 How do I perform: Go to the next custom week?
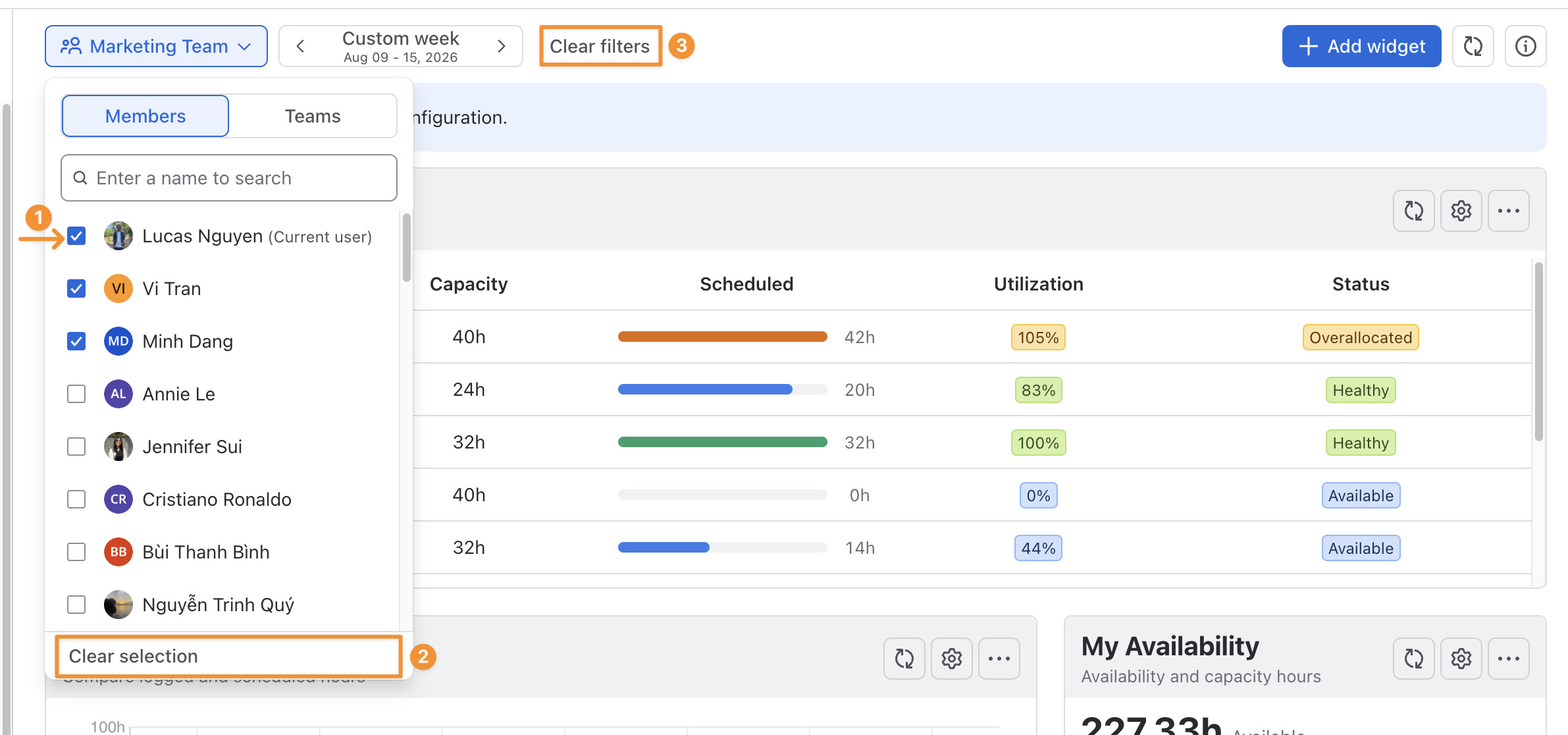502,46
